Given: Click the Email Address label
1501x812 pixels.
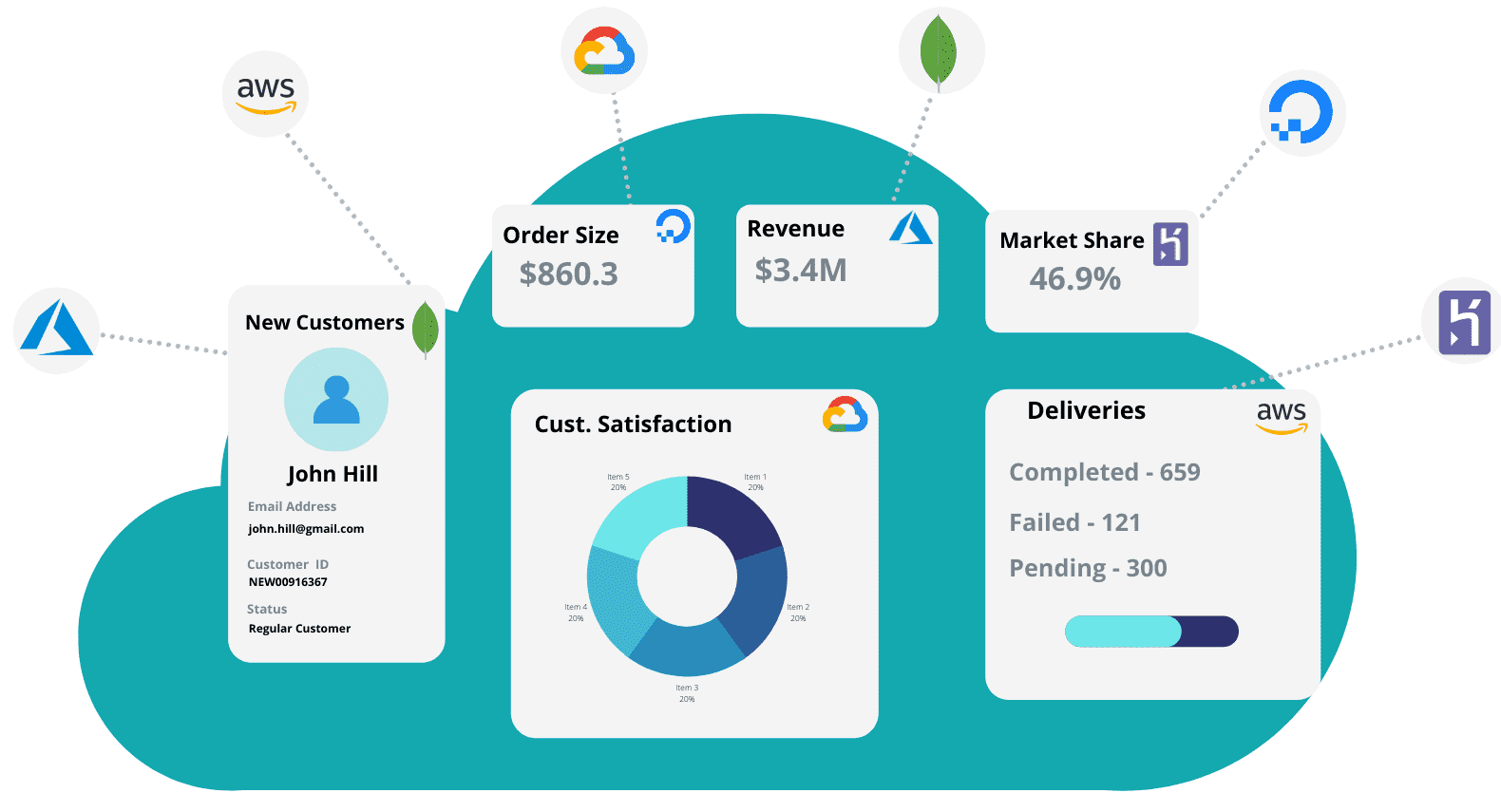Looking at the screenshot, I should tap(293, 507).
